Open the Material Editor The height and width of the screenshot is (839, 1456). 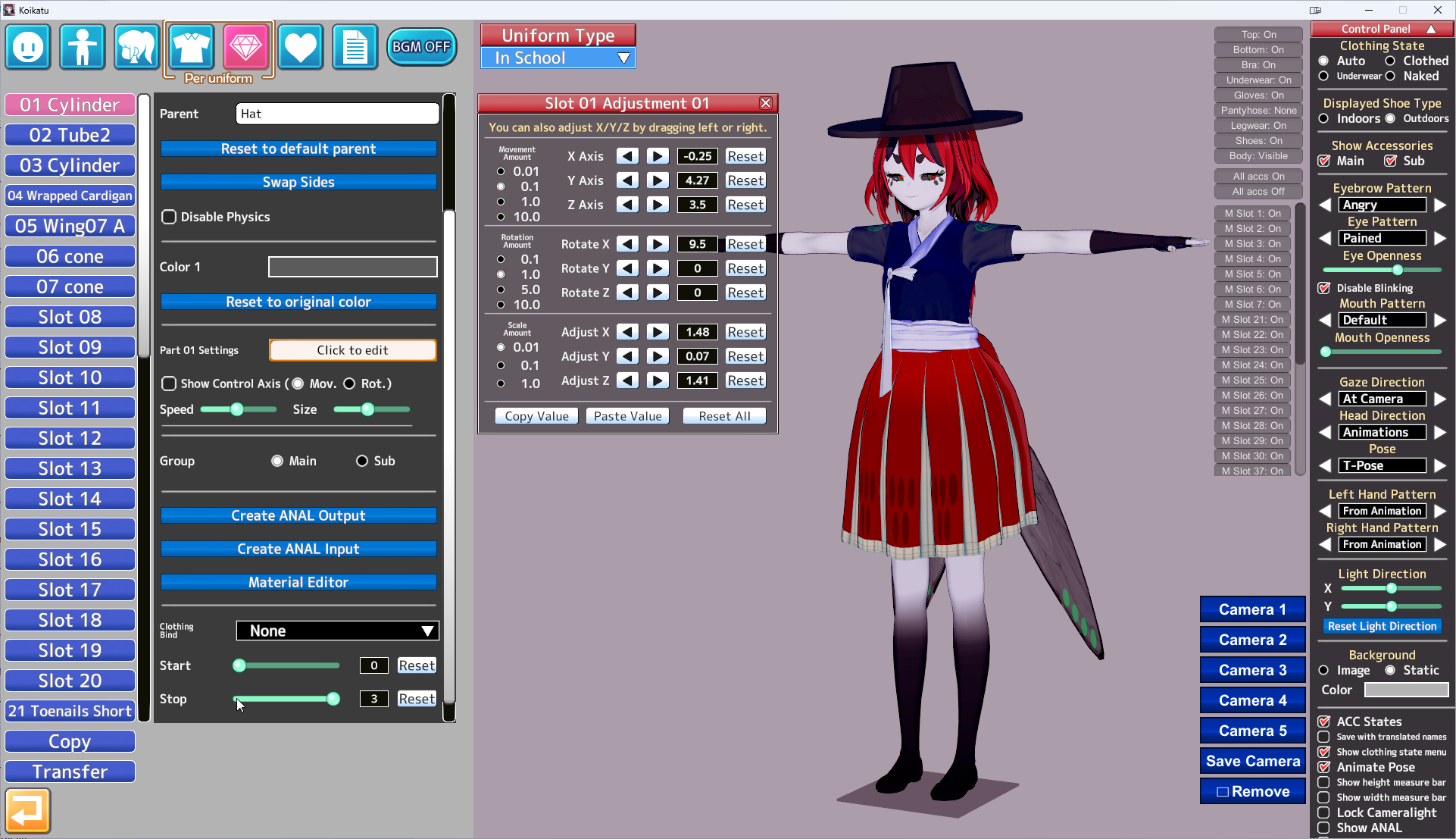(298, 582)
